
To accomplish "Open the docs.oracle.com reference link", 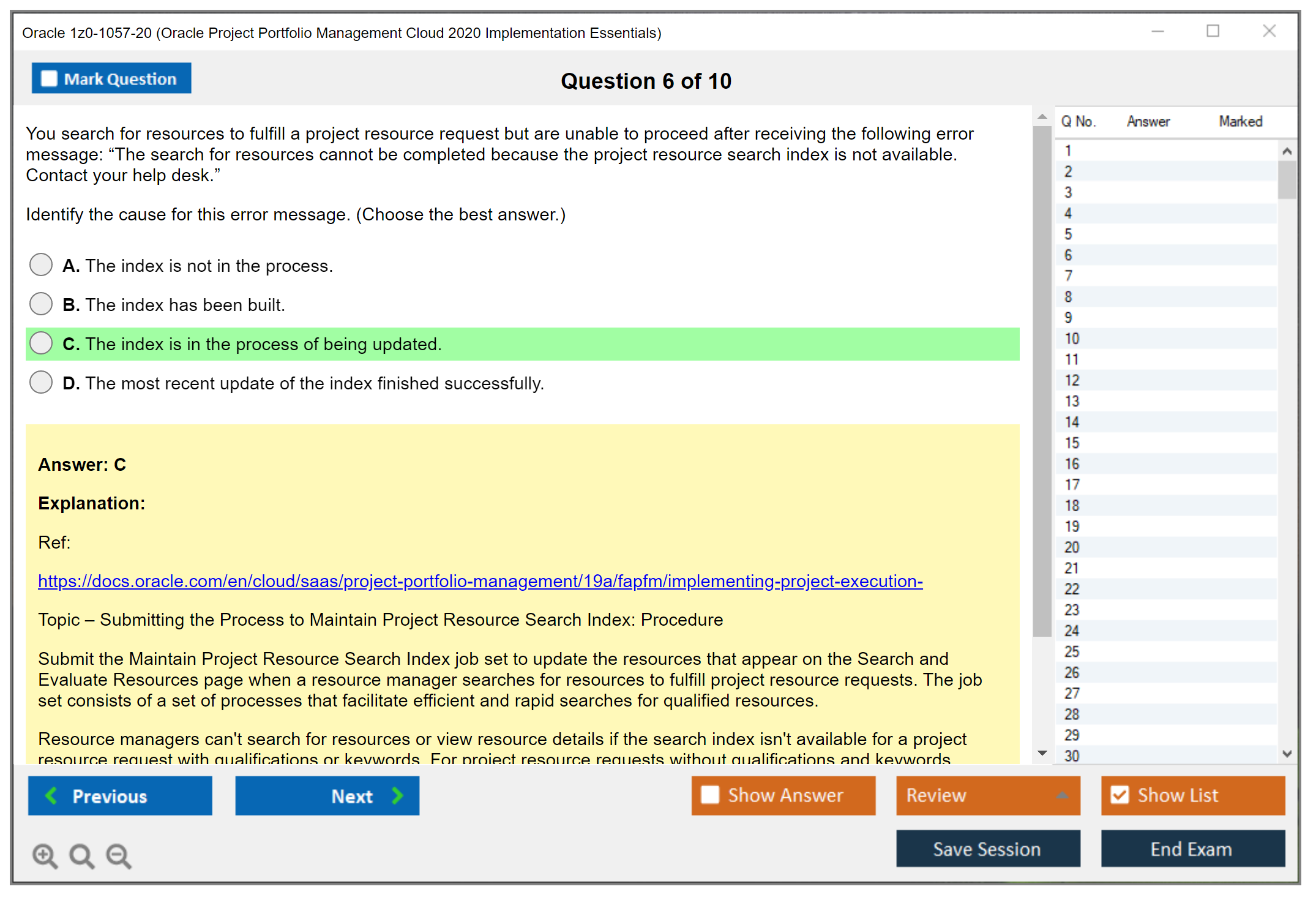I will click(480, 580).
